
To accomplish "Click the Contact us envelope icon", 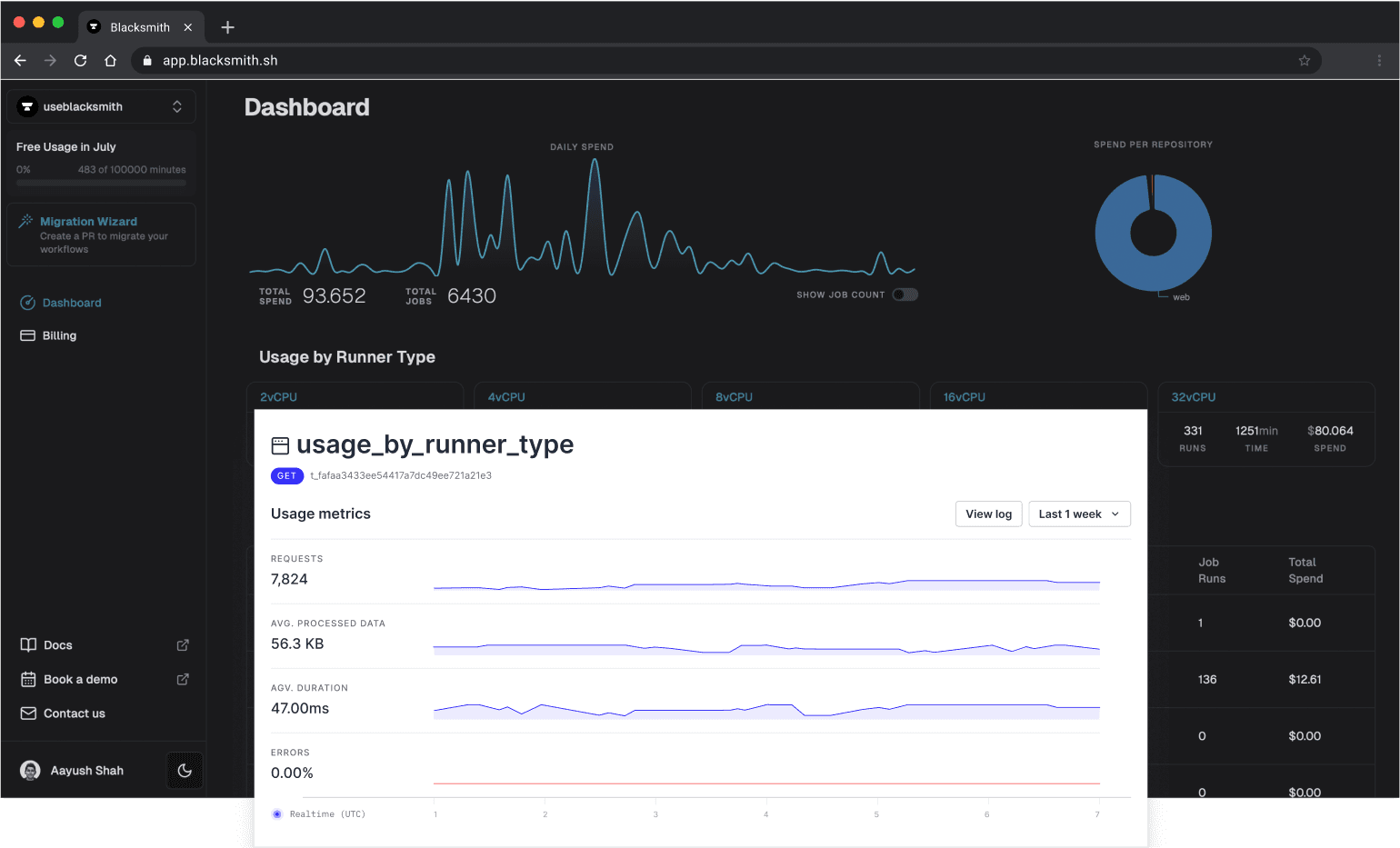I will [x=26, y=713].
